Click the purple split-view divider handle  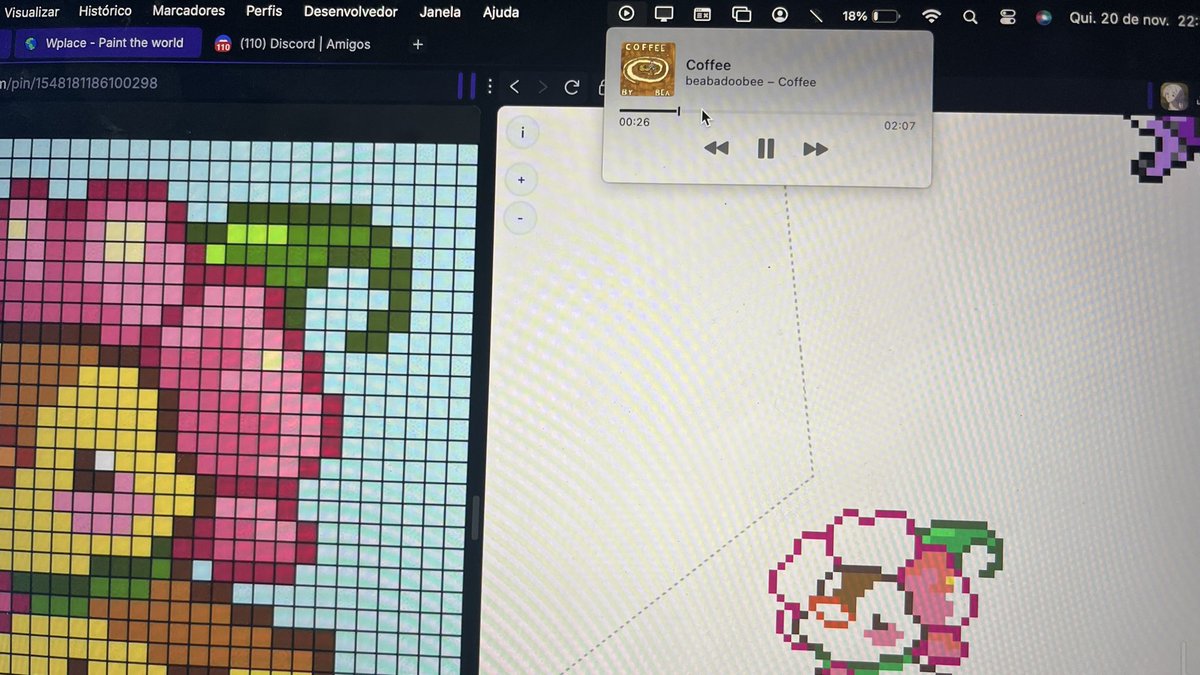[x=466, y=86]
